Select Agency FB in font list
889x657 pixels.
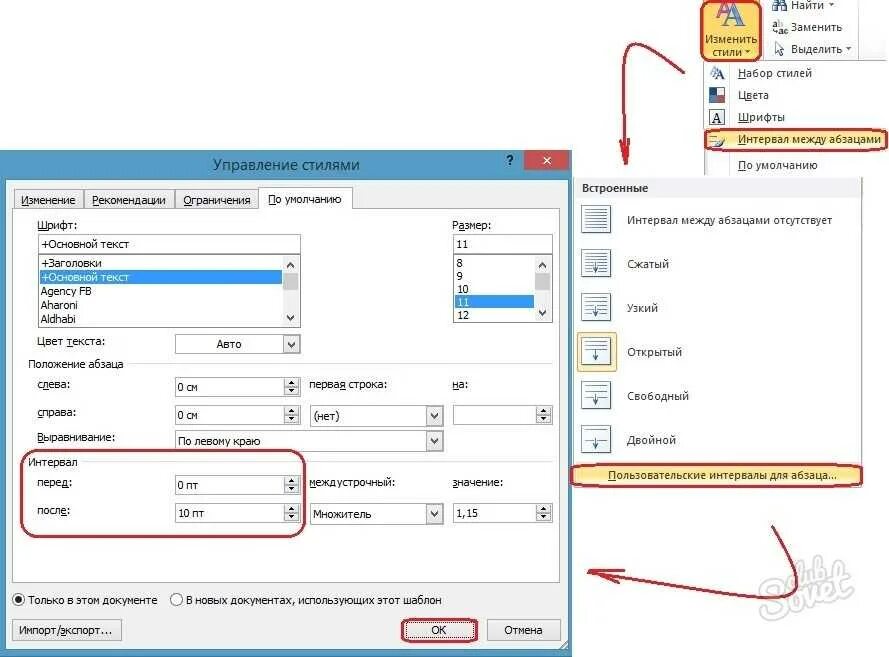tap(160, 291)
